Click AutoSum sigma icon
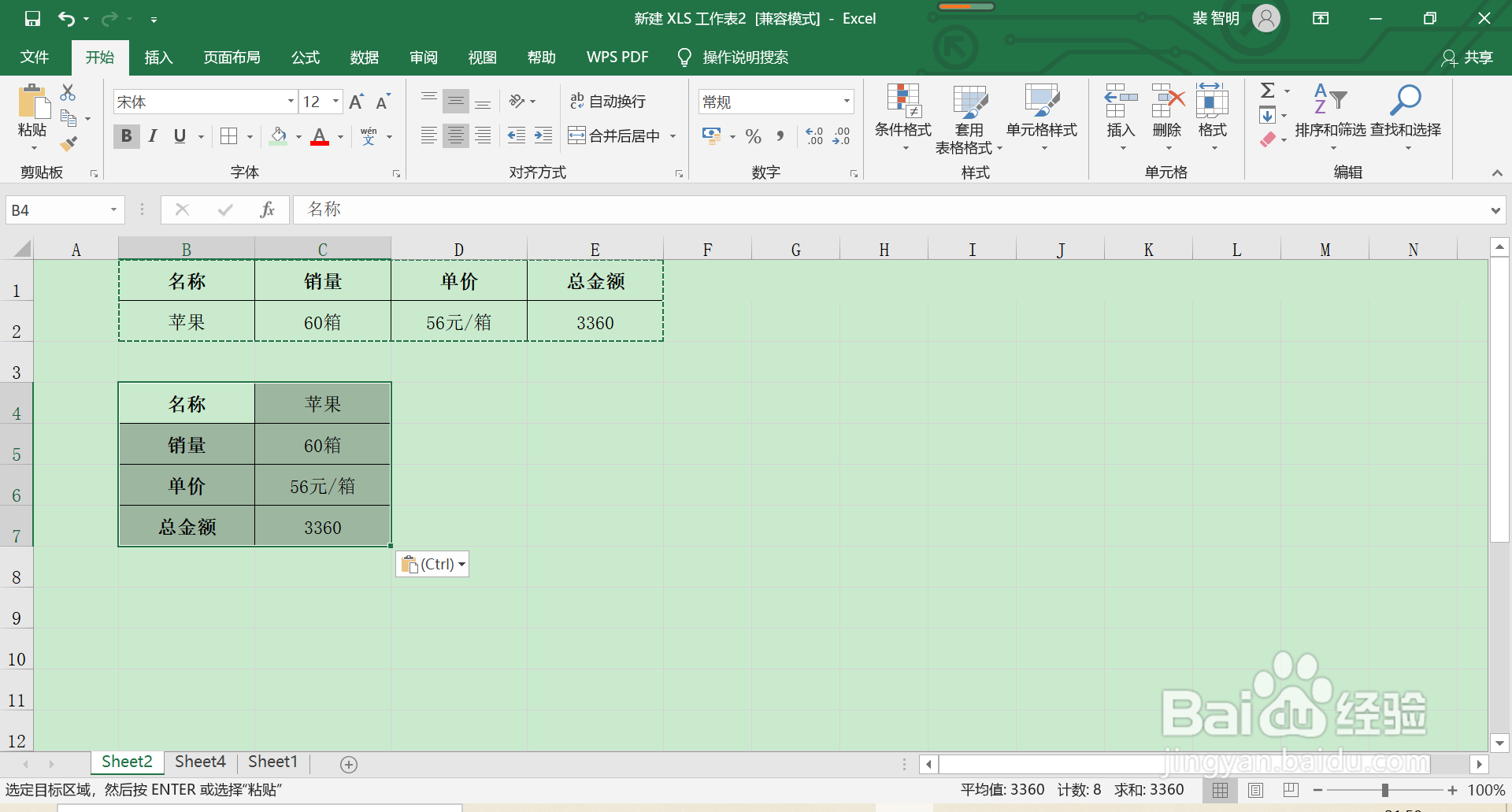The width and height of the screenshot is (1512, 812). 1268,91
